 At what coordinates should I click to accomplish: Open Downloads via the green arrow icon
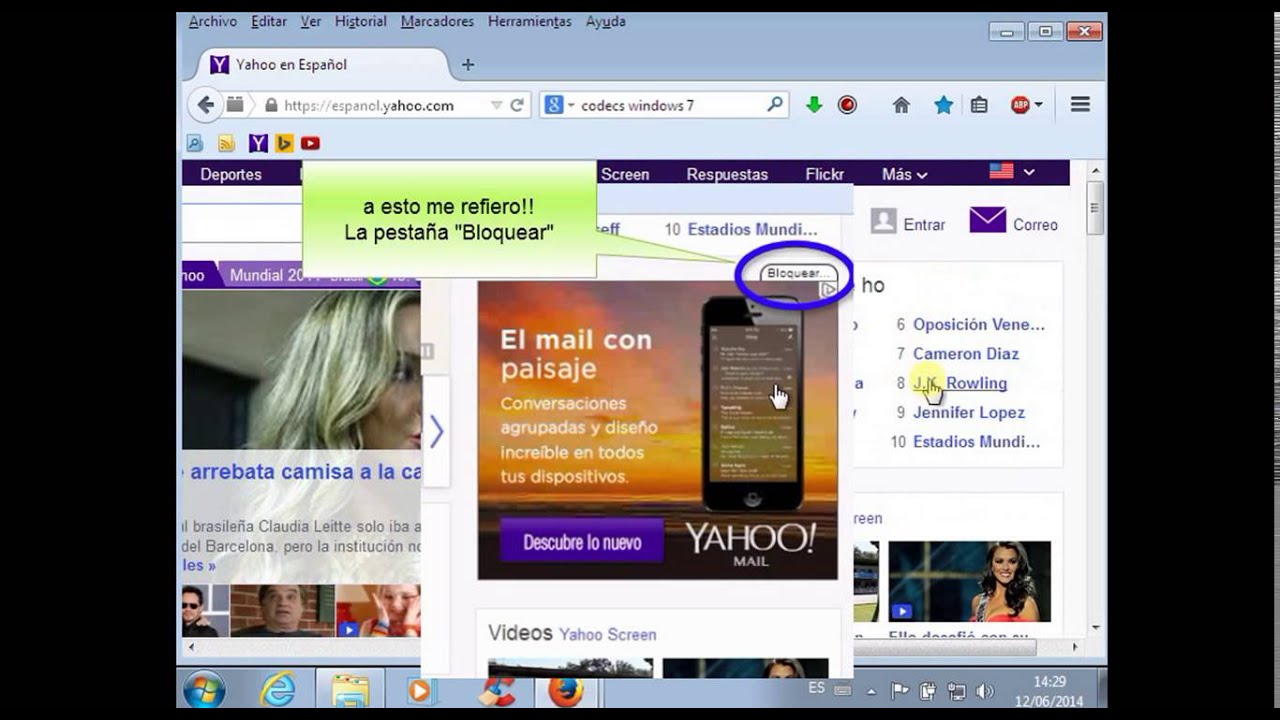click(x=814, y=105)
